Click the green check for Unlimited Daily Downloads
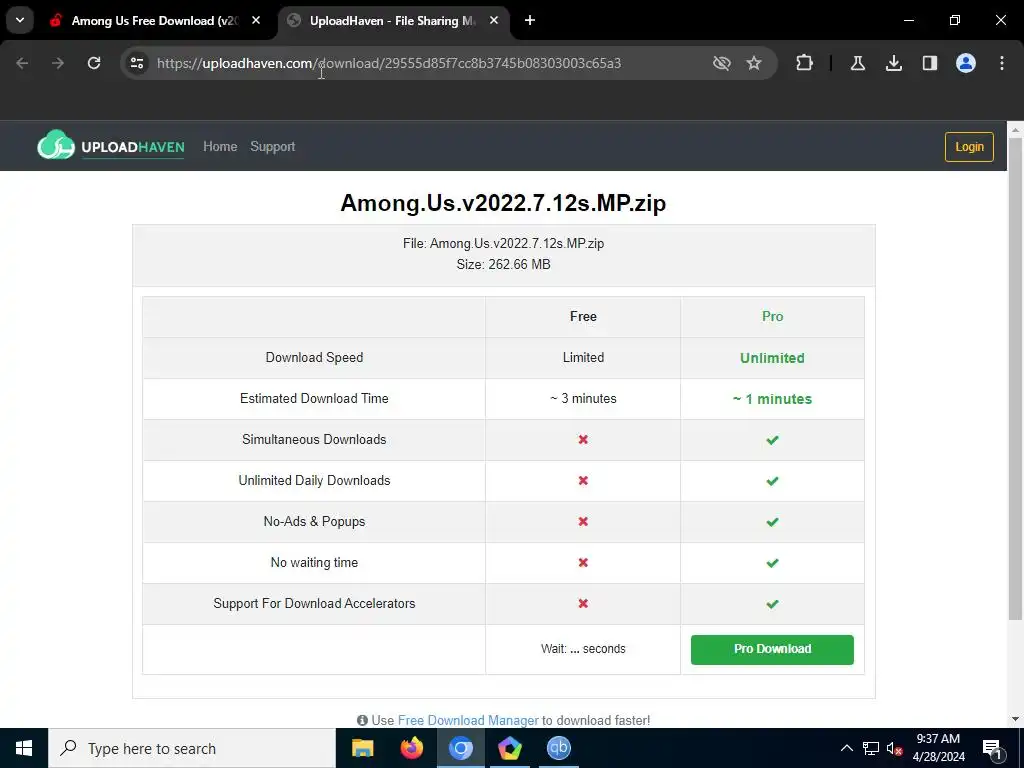This screenshot has width=1024, height=768. click(772, 481)
